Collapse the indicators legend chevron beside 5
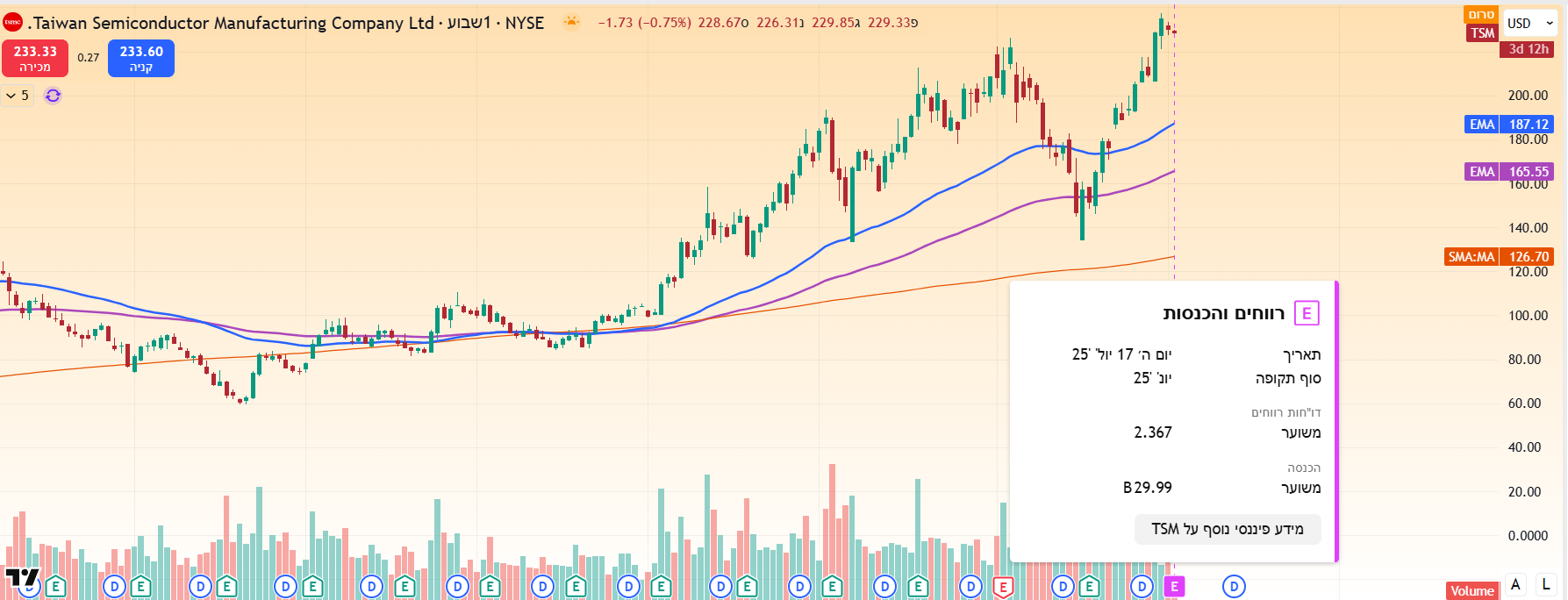 (x=11, y=96)
